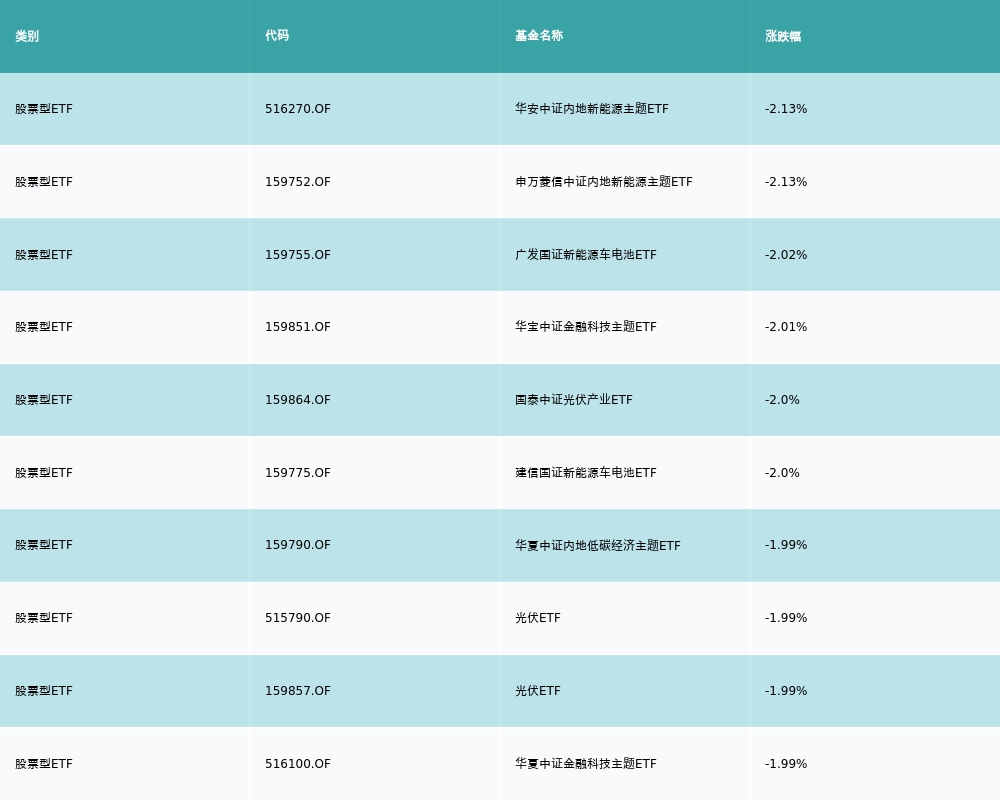Viewport: 1000px width, 800px height.
Task: Click fund name 建信国证新能源车电池ETF
Action: 586,473
